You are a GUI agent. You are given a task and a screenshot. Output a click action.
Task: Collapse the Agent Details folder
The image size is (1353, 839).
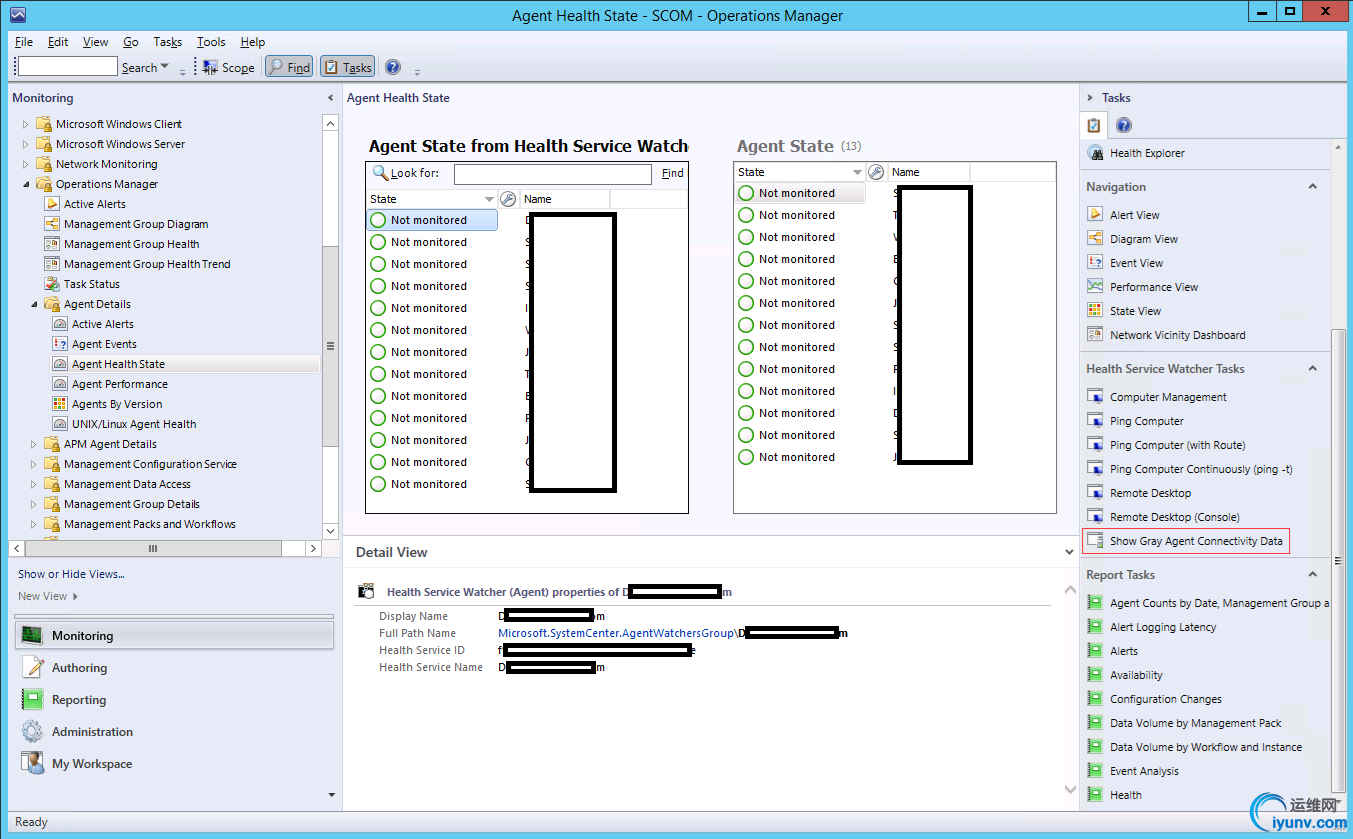pyautogui.click(x=35, y=304)
